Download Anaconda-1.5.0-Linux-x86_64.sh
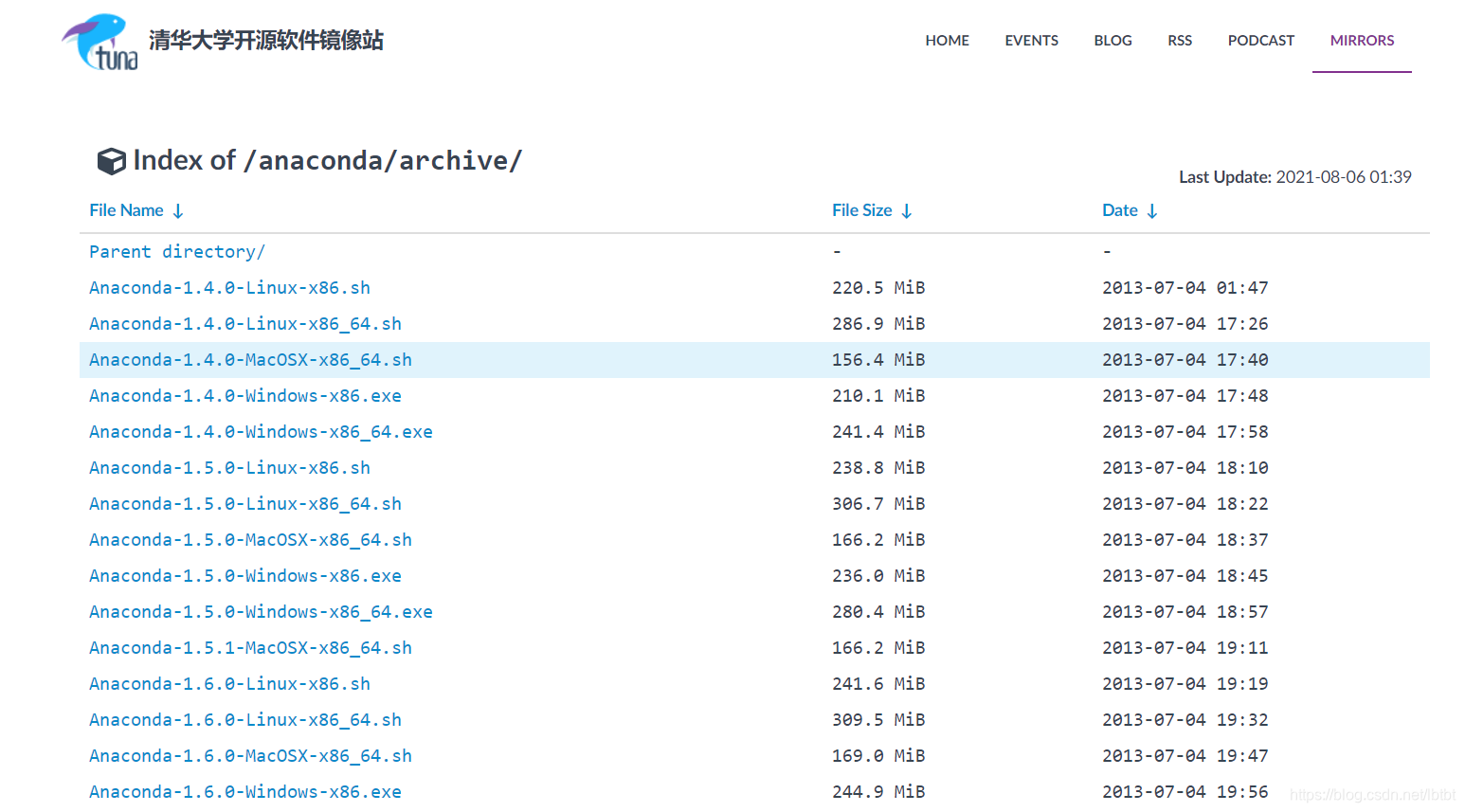This screenshot has height=812, width=1465. click(x=245, y=504)
